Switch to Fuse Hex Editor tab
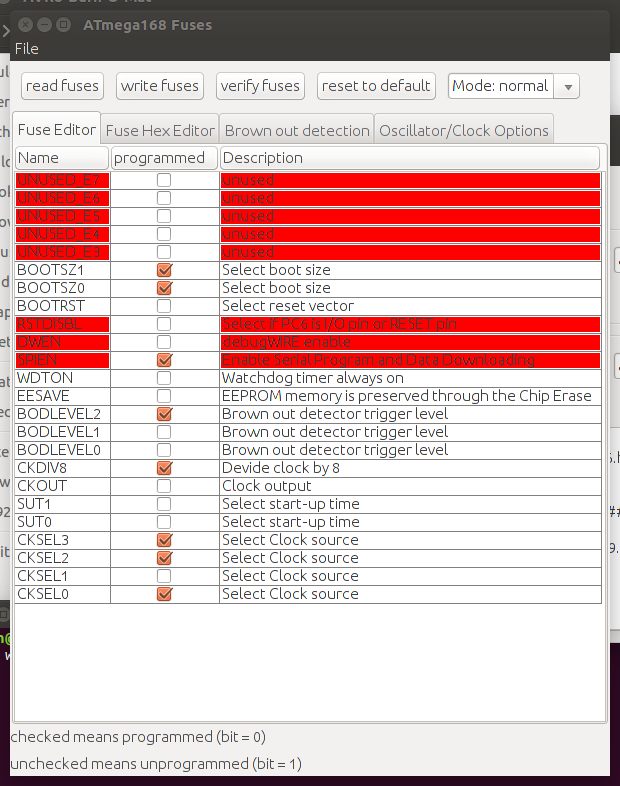This screenshot has width=620, height=786. [160, 131]
